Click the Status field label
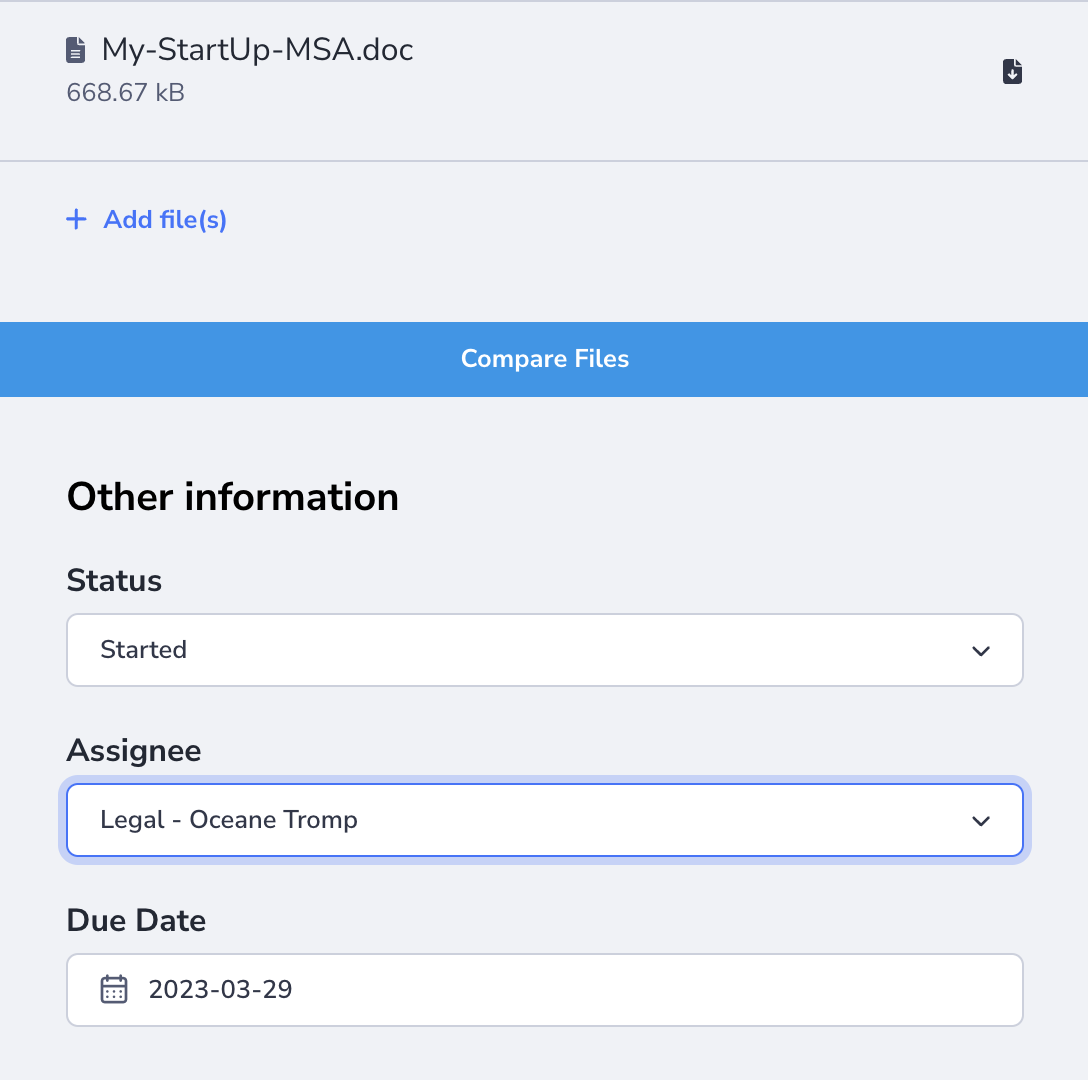 tap(114, 580)
